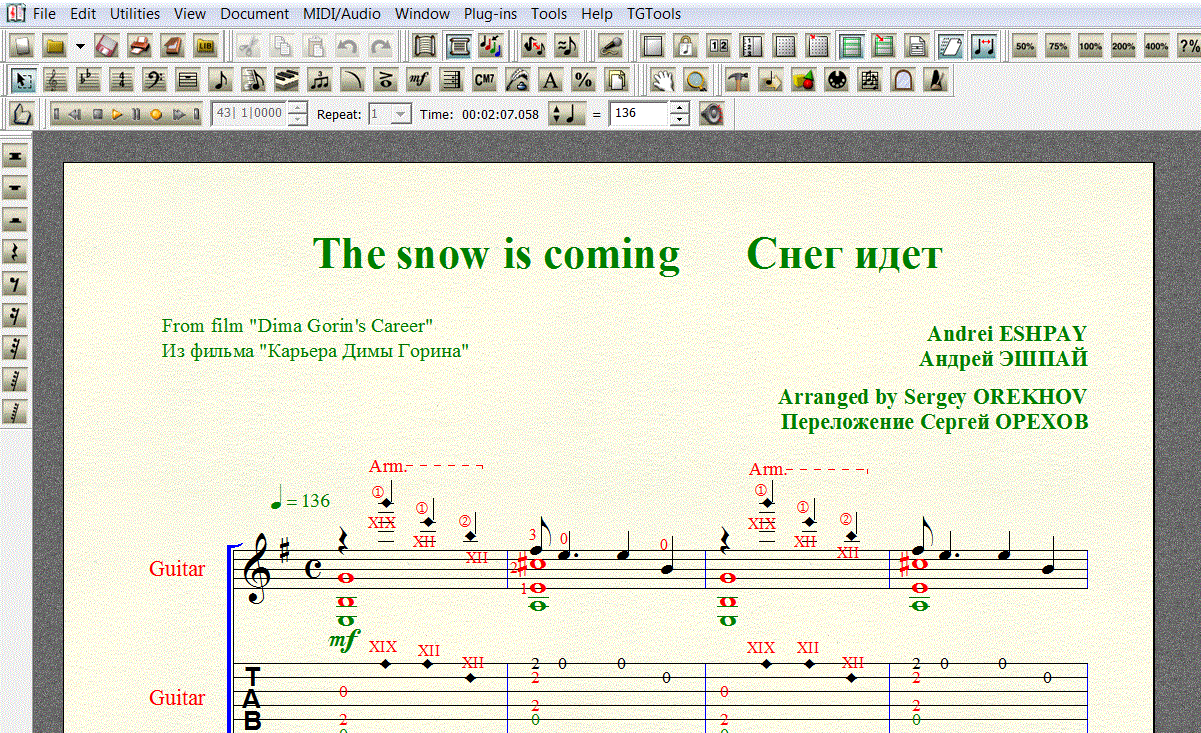Open the File menu
1201x733 pixels.
44,14
